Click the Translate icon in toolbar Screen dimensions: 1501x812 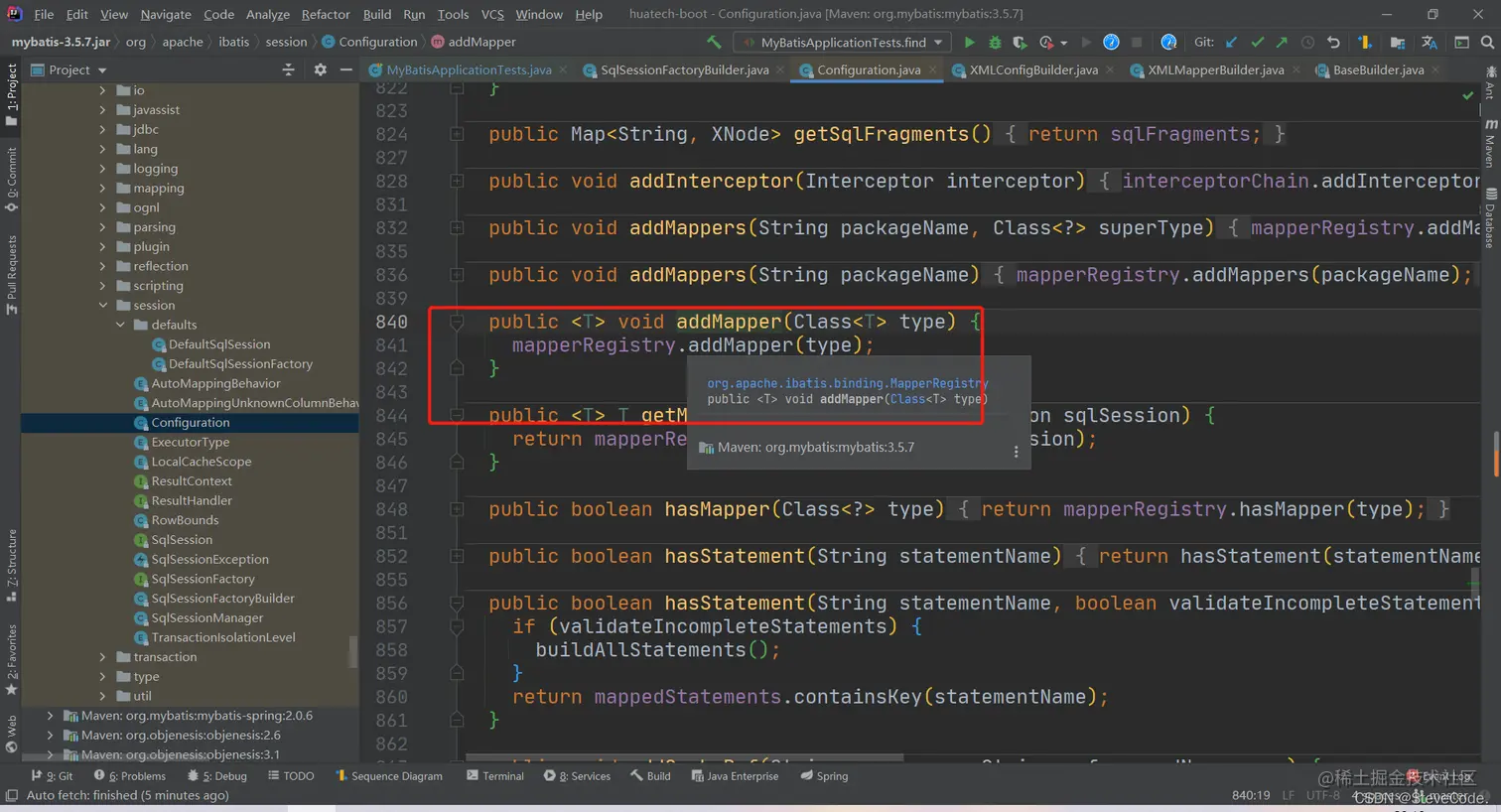pyautogui.click(x=1430, y=42)
